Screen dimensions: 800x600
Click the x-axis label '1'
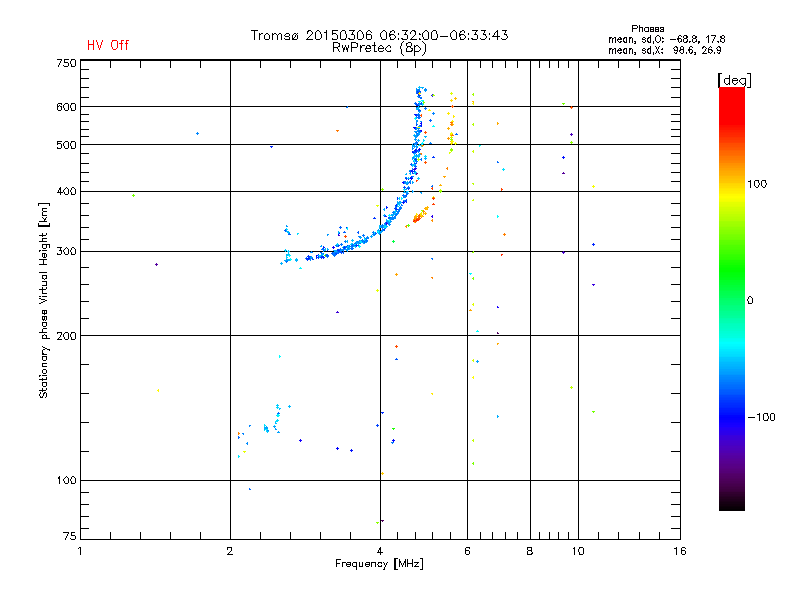80,551
